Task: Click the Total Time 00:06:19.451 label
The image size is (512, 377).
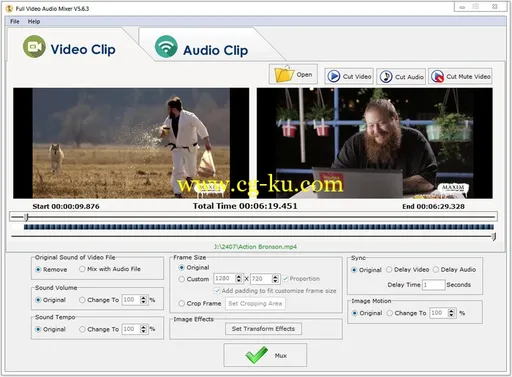Action: pos(245,206)
